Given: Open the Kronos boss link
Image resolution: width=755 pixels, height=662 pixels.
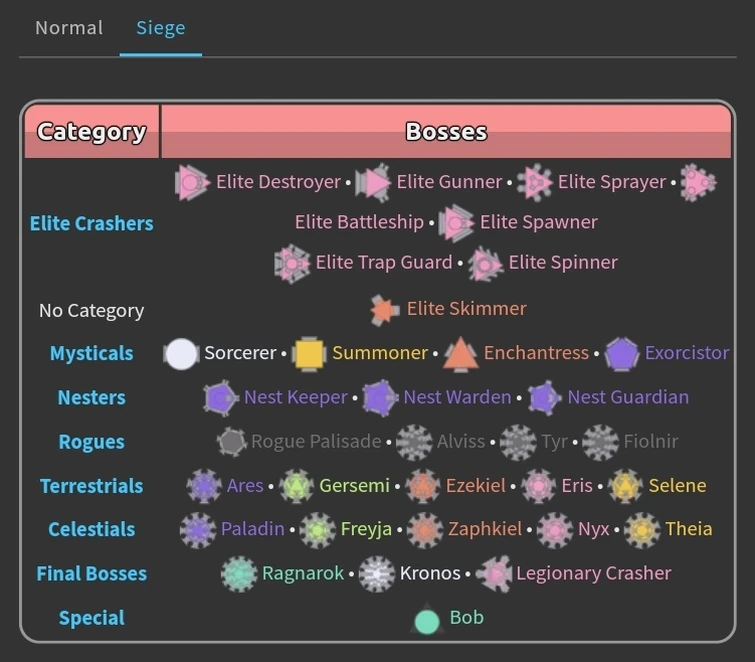Looking at the screenshot, I should point(430,574).
